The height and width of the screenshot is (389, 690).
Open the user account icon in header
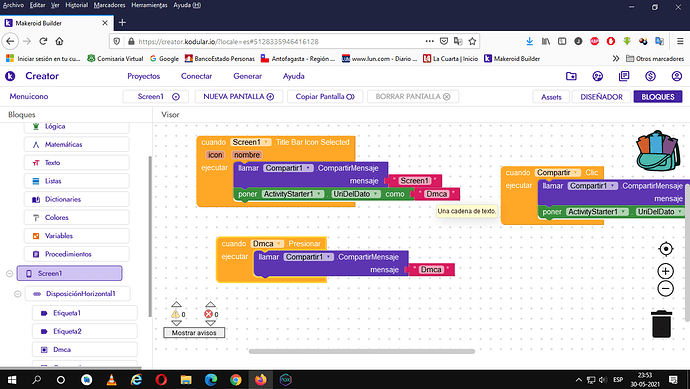676,76
